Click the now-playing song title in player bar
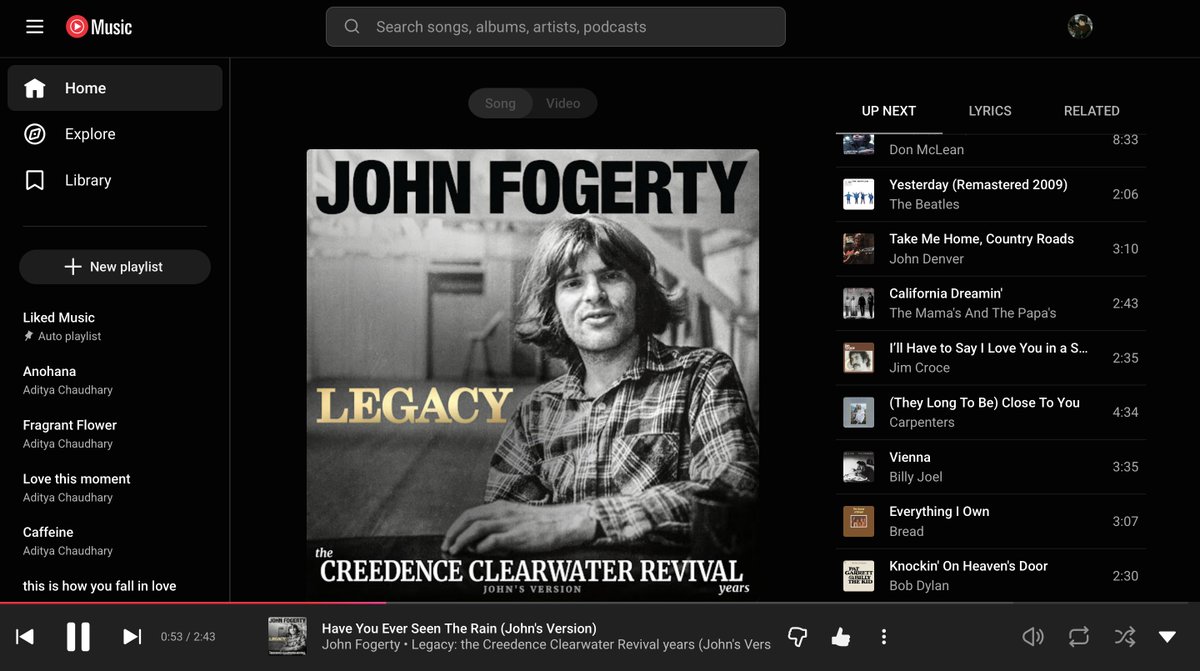This screenshot has width=1200, height=671. pyautogui.click(x=459, y=629)
